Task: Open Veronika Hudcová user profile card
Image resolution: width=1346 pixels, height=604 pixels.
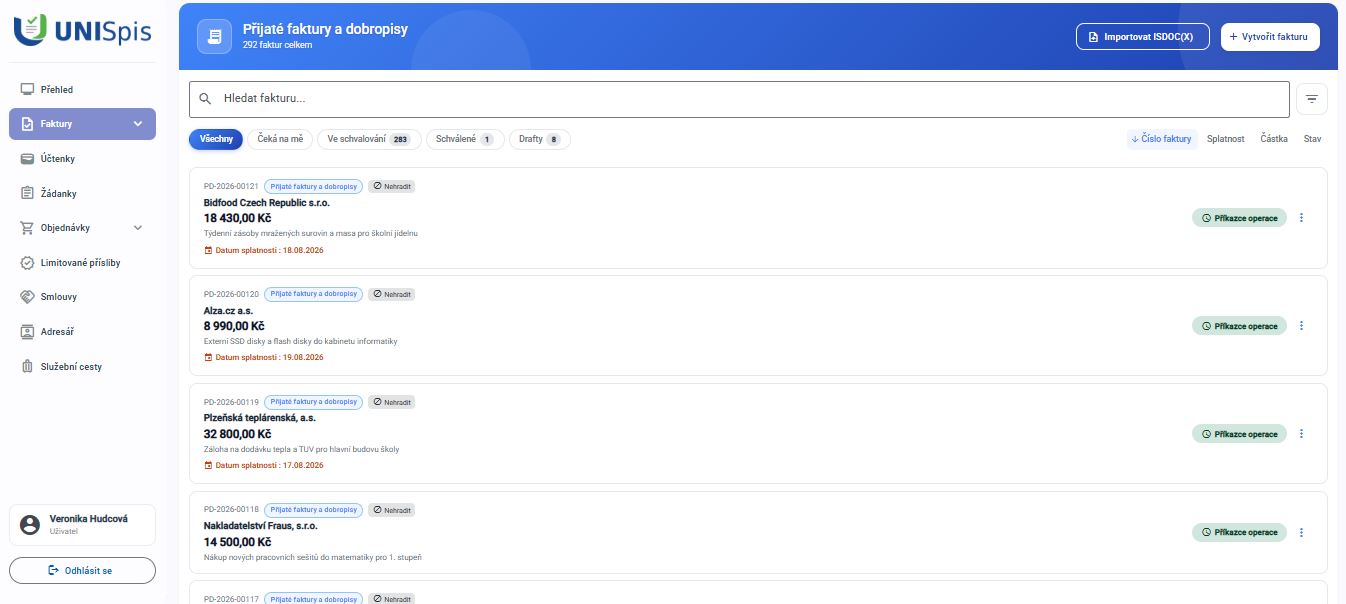Action: point(82,525)
